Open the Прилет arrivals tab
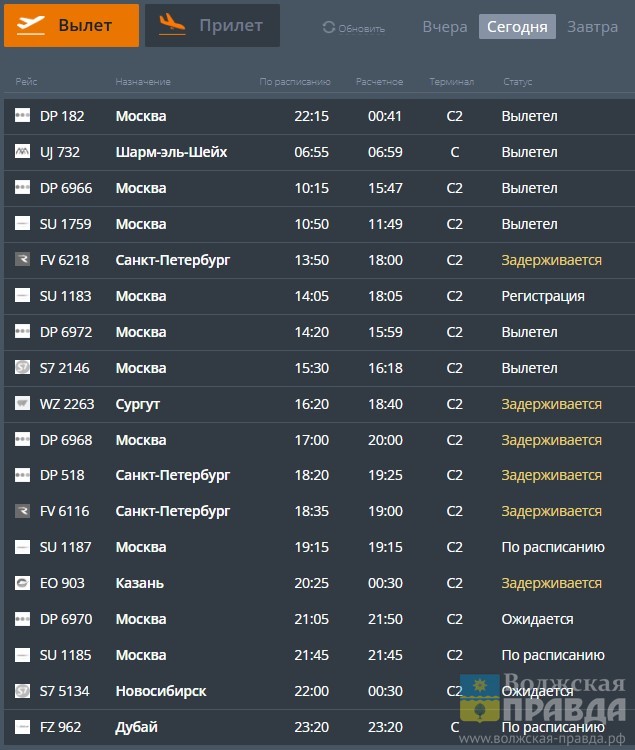Viewport: 635px width, 750px height. 212,26
